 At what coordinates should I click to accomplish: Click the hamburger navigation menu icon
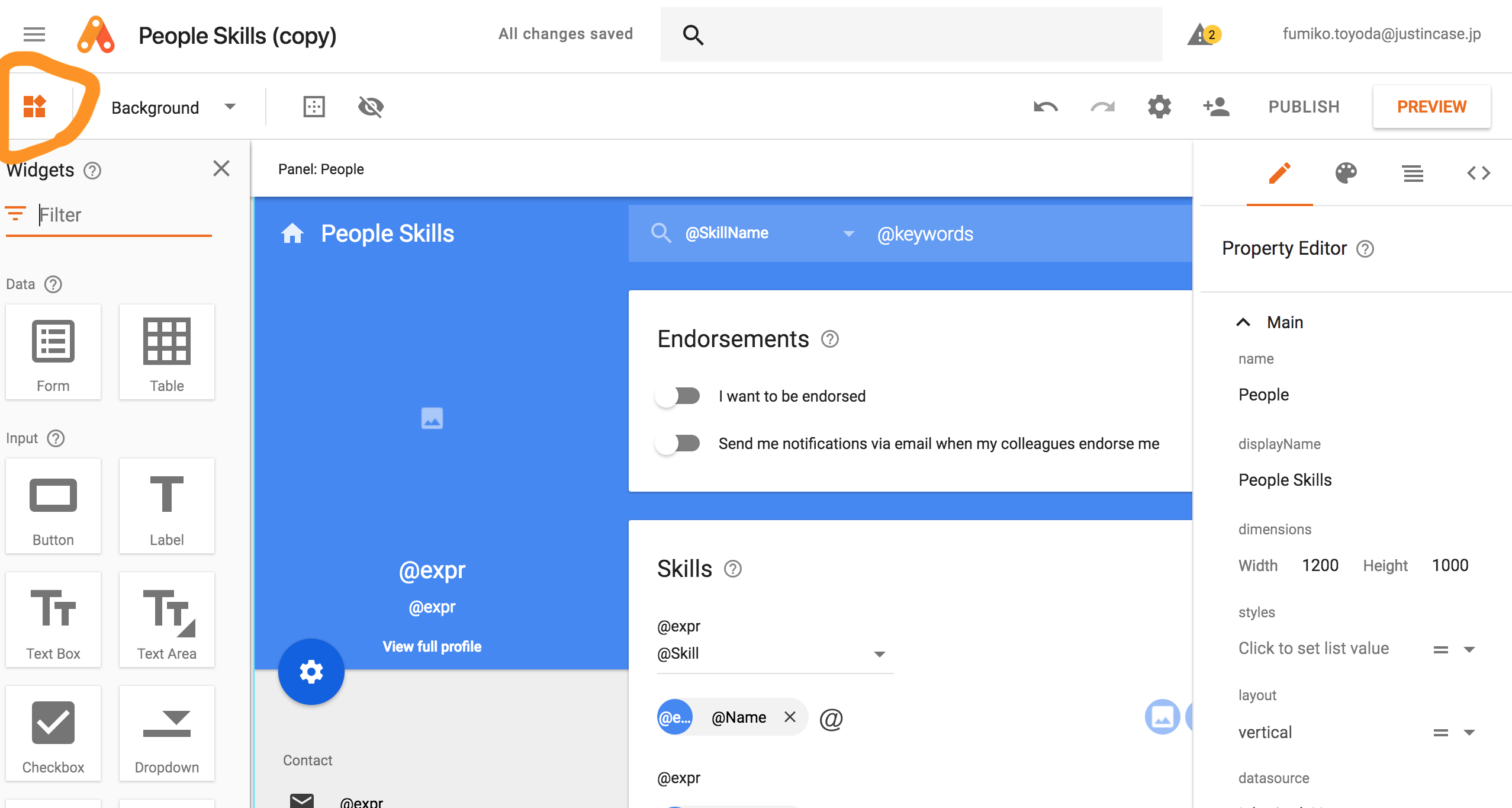coord(34,34)
